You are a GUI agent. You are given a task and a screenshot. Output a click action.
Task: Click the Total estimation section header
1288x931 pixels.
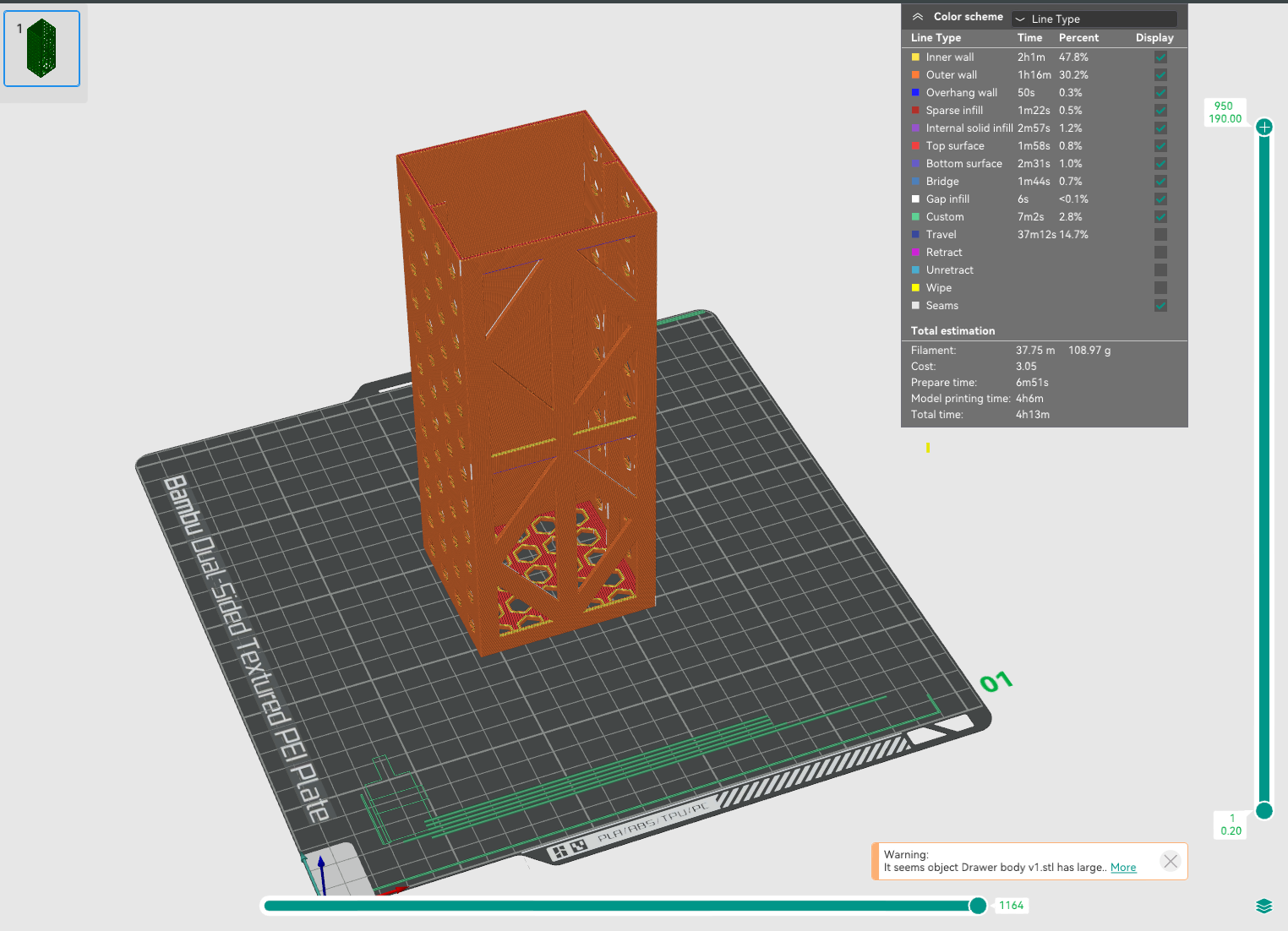[952, 331]
